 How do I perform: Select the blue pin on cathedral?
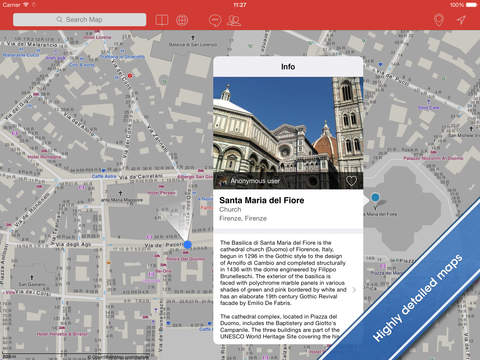pyautogui.click(x=375, y=197)
